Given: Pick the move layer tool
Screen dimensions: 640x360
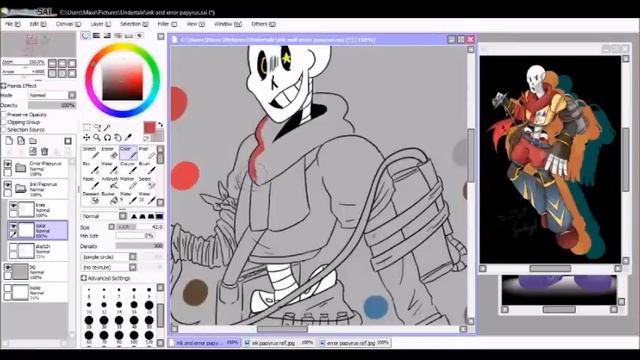Looking at the screenshot, I should pyautogui.click(x=87, y=138).
